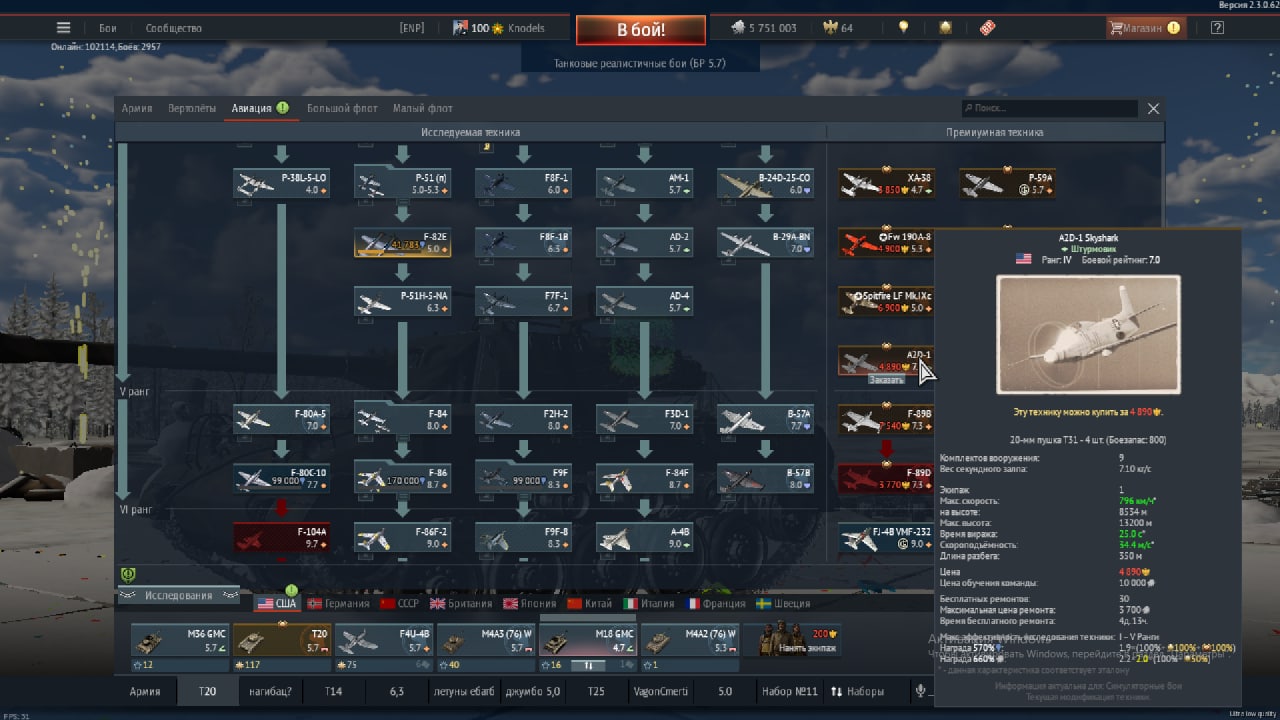This screenshot has width=1280, height=720.
Task: Toggle the Исследования panel
Action: pos(178,596)
